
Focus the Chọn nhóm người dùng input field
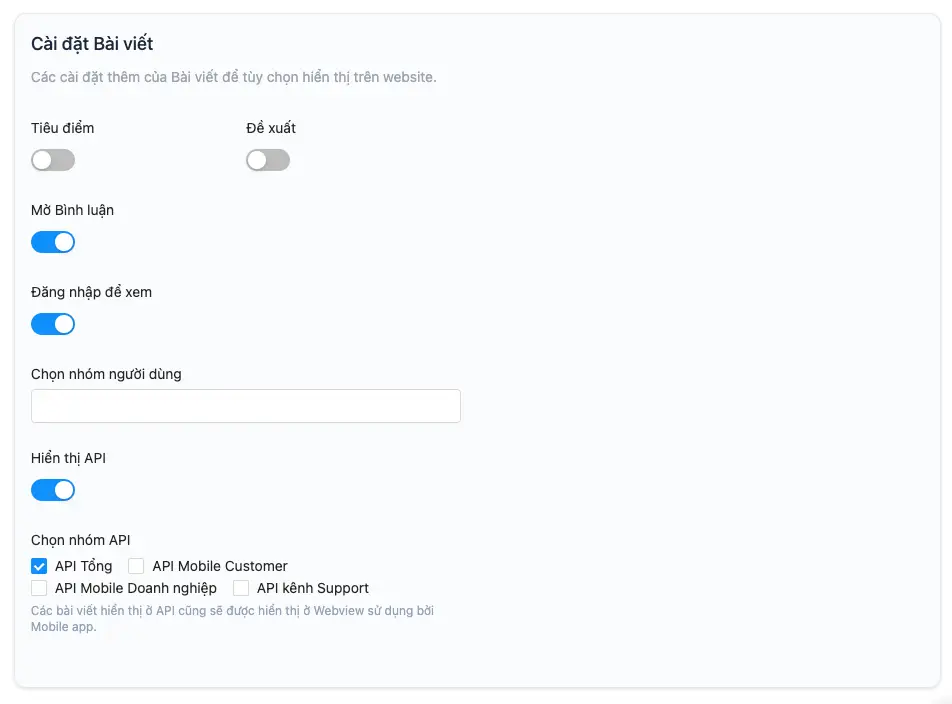(246, 406)
